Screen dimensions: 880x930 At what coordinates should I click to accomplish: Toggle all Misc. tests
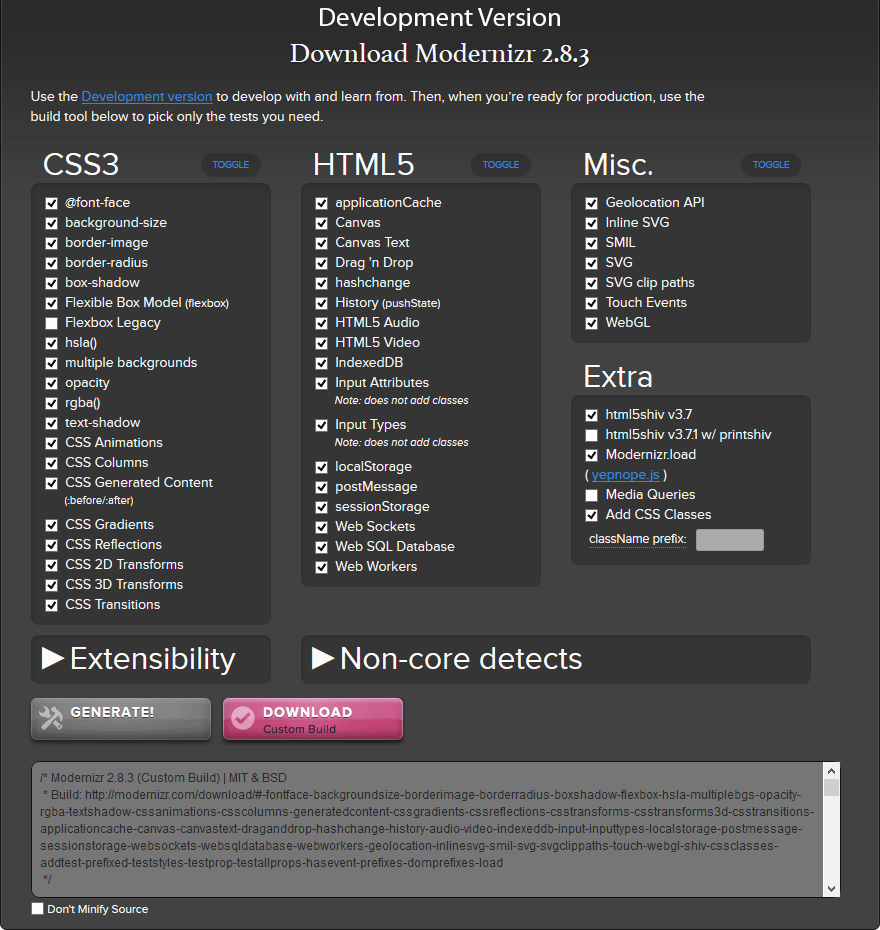point(770,164)
